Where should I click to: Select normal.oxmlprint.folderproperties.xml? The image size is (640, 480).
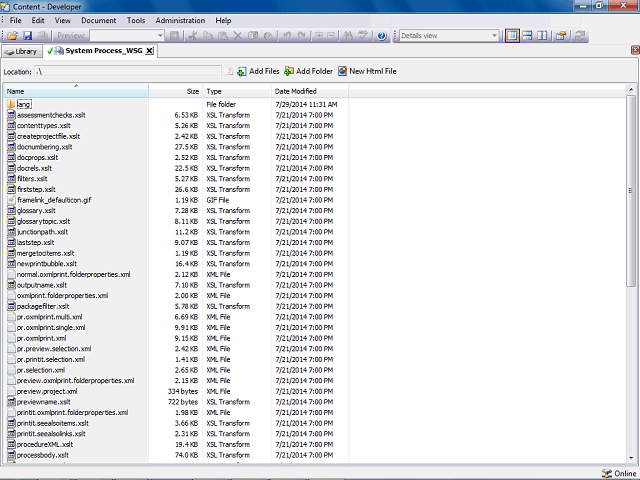click(x=73, y=274)
